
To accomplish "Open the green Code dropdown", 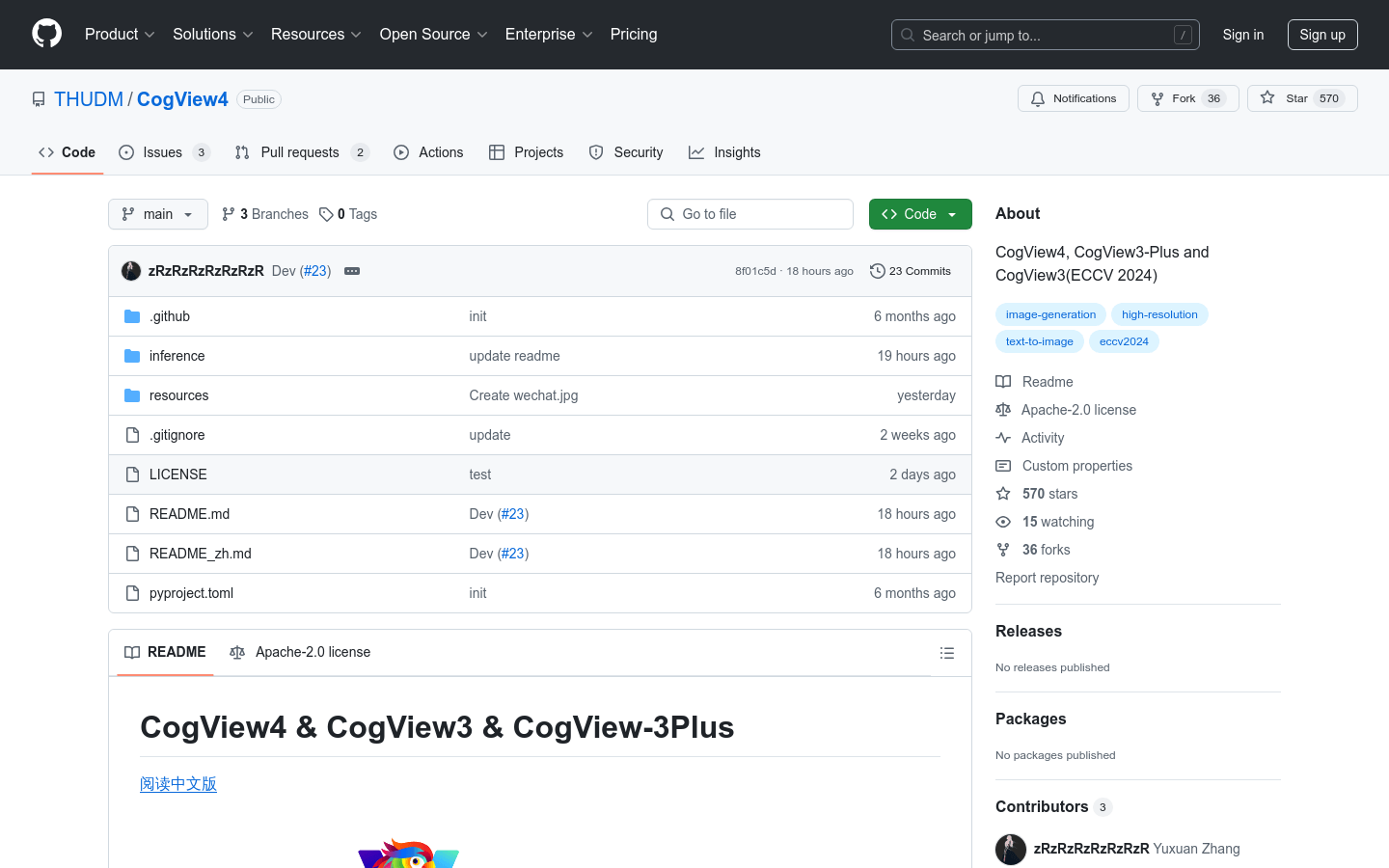I will pos(920,214).
